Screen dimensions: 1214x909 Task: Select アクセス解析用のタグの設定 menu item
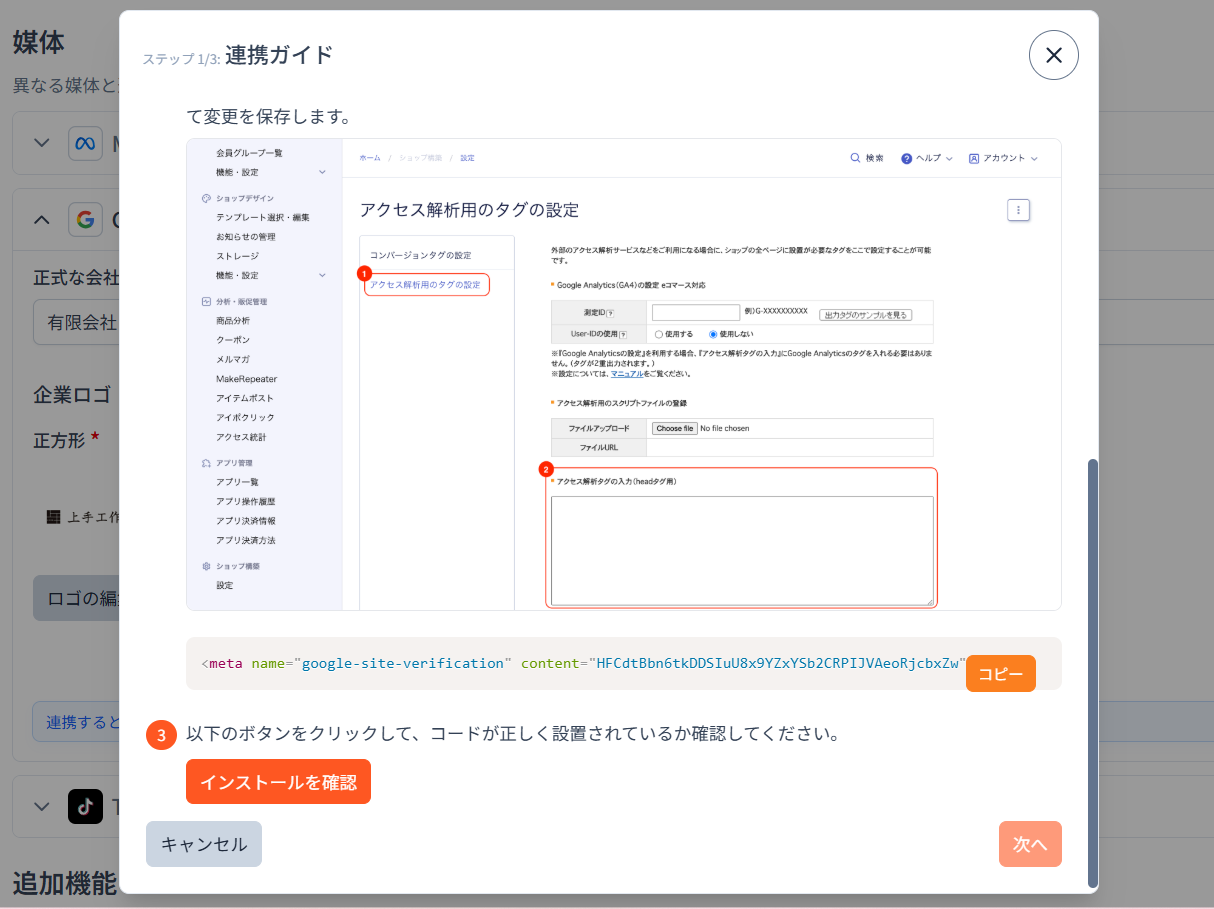point(425,285)
